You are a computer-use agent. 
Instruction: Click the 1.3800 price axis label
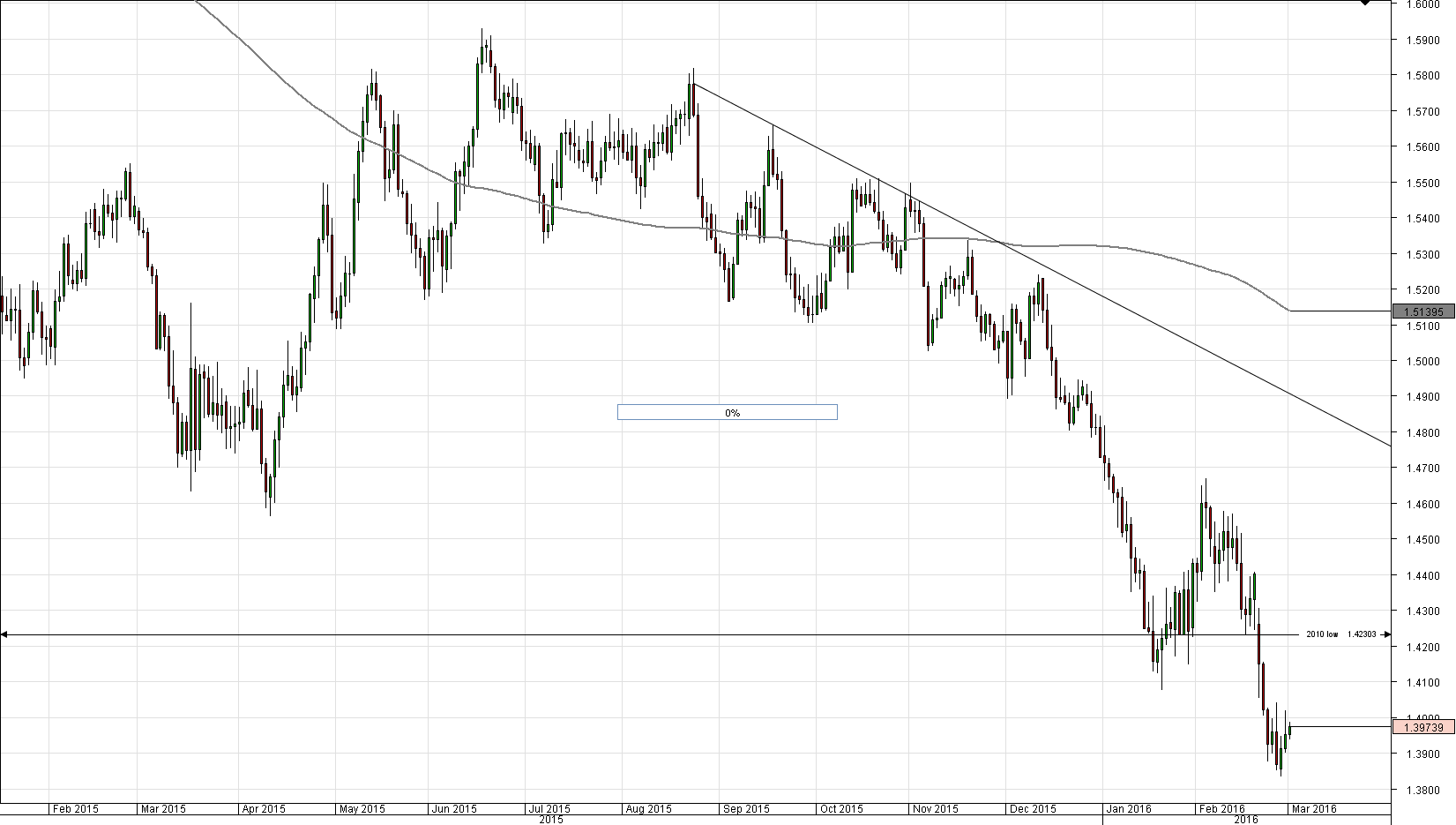[1423, 790]
